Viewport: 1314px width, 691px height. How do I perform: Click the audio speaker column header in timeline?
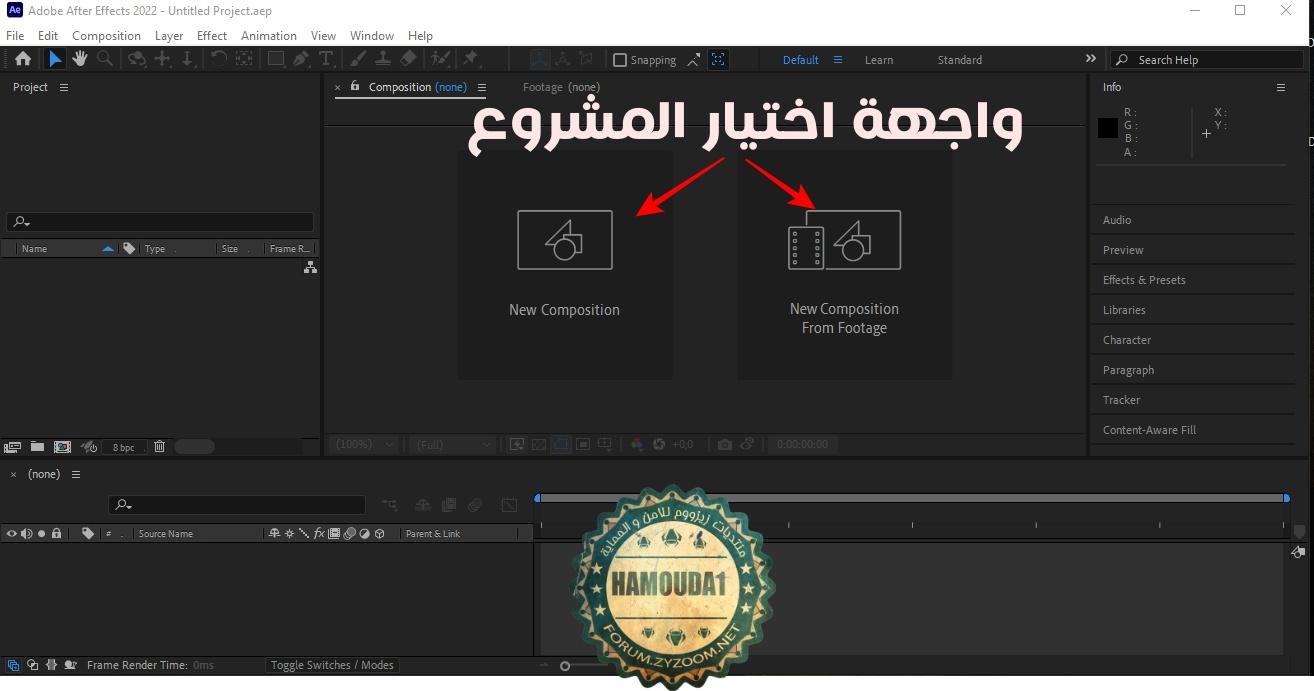coord(26,534)
